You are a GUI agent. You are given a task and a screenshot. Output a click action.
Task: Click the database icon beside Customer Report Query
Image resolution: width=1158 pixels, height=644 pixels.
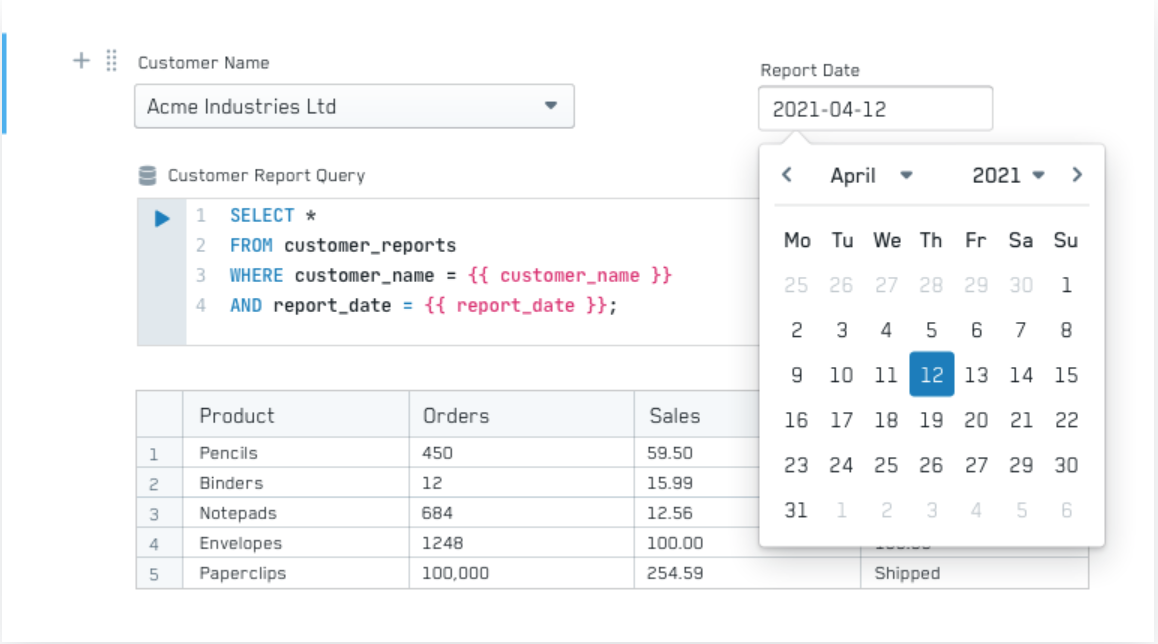148,176
